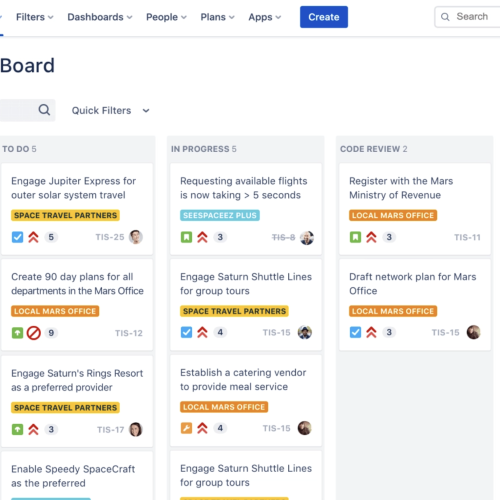The height and width of the screenshot is (500, 500).
Task: Click the priority arrows on TIS-8 card
Action: click(202, 237)
